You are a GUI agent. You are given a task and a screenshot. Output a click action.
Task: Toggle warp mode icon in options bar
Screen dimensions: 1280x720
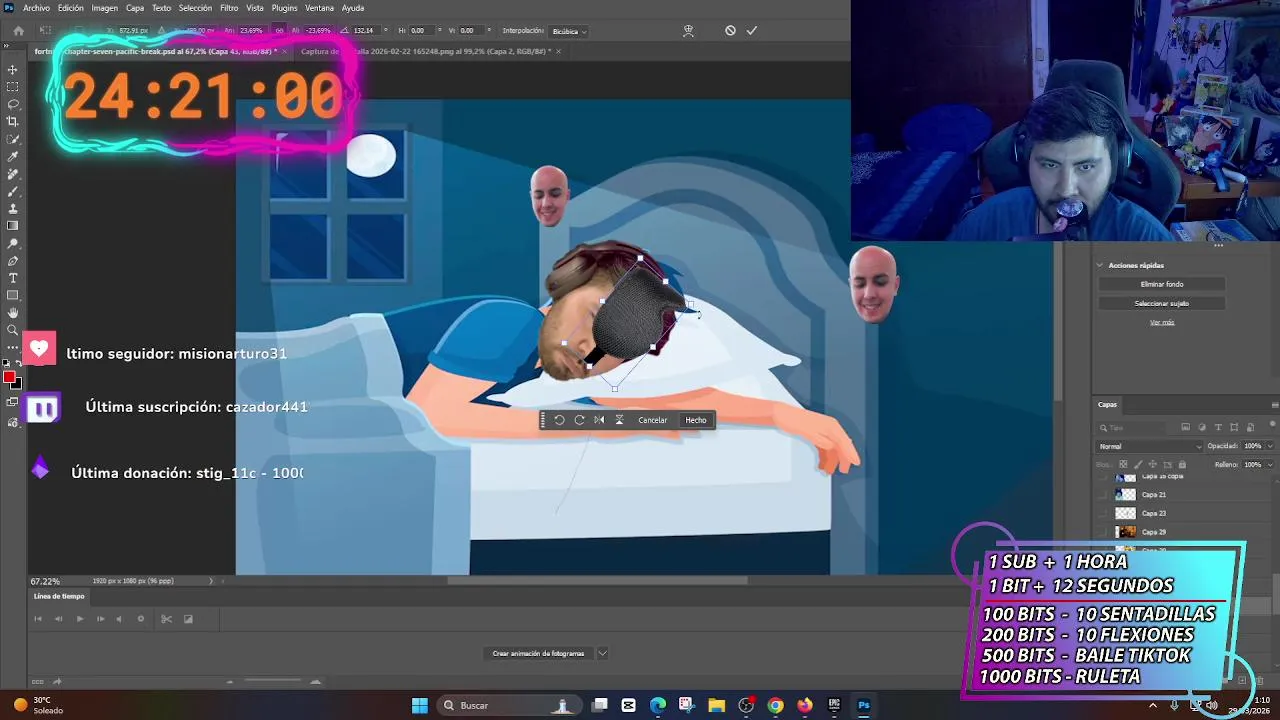tap(688, 31)
